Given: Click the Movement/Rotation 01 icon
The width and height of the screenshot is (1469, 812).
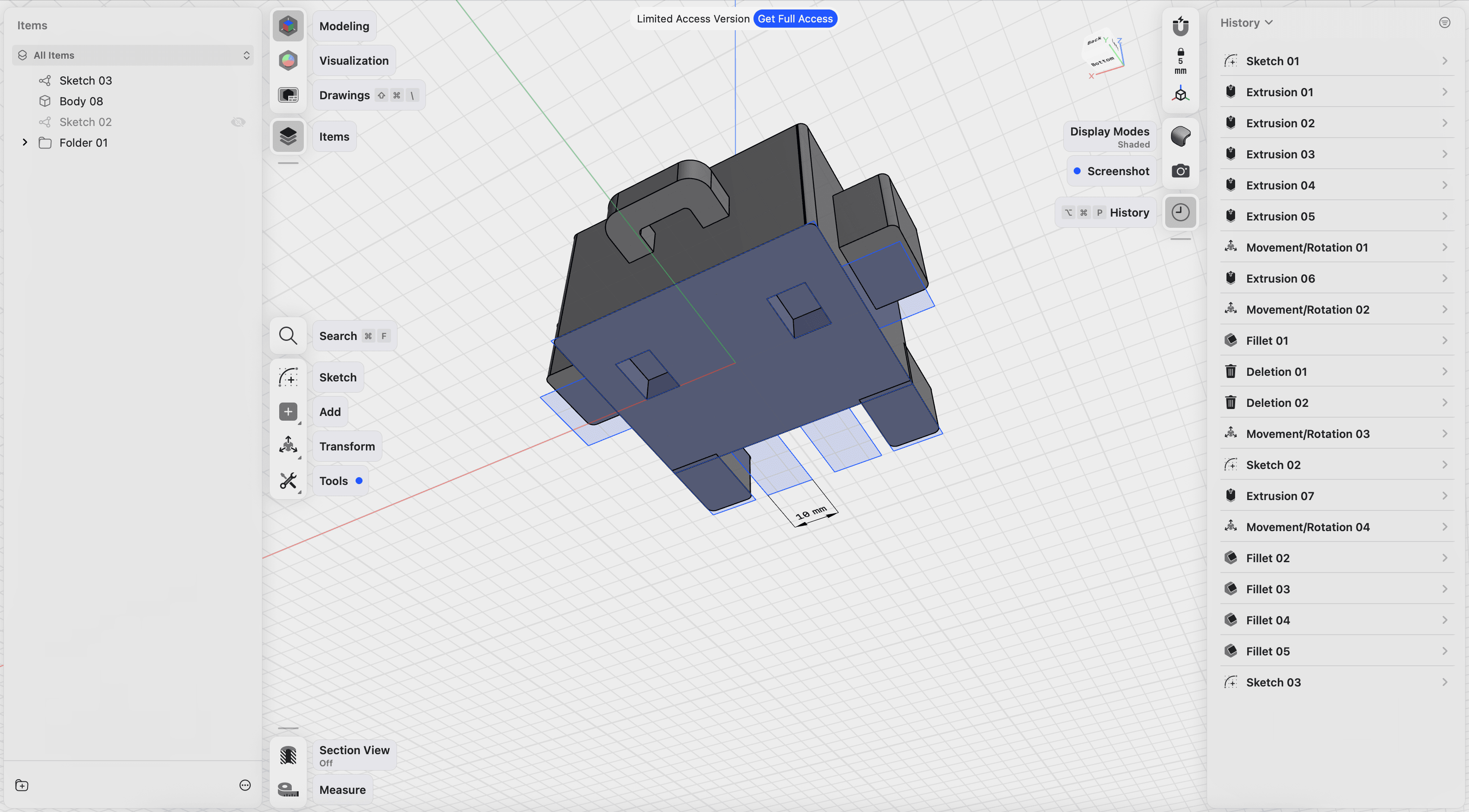Looking at the screenshot, I should (1231, 247).
